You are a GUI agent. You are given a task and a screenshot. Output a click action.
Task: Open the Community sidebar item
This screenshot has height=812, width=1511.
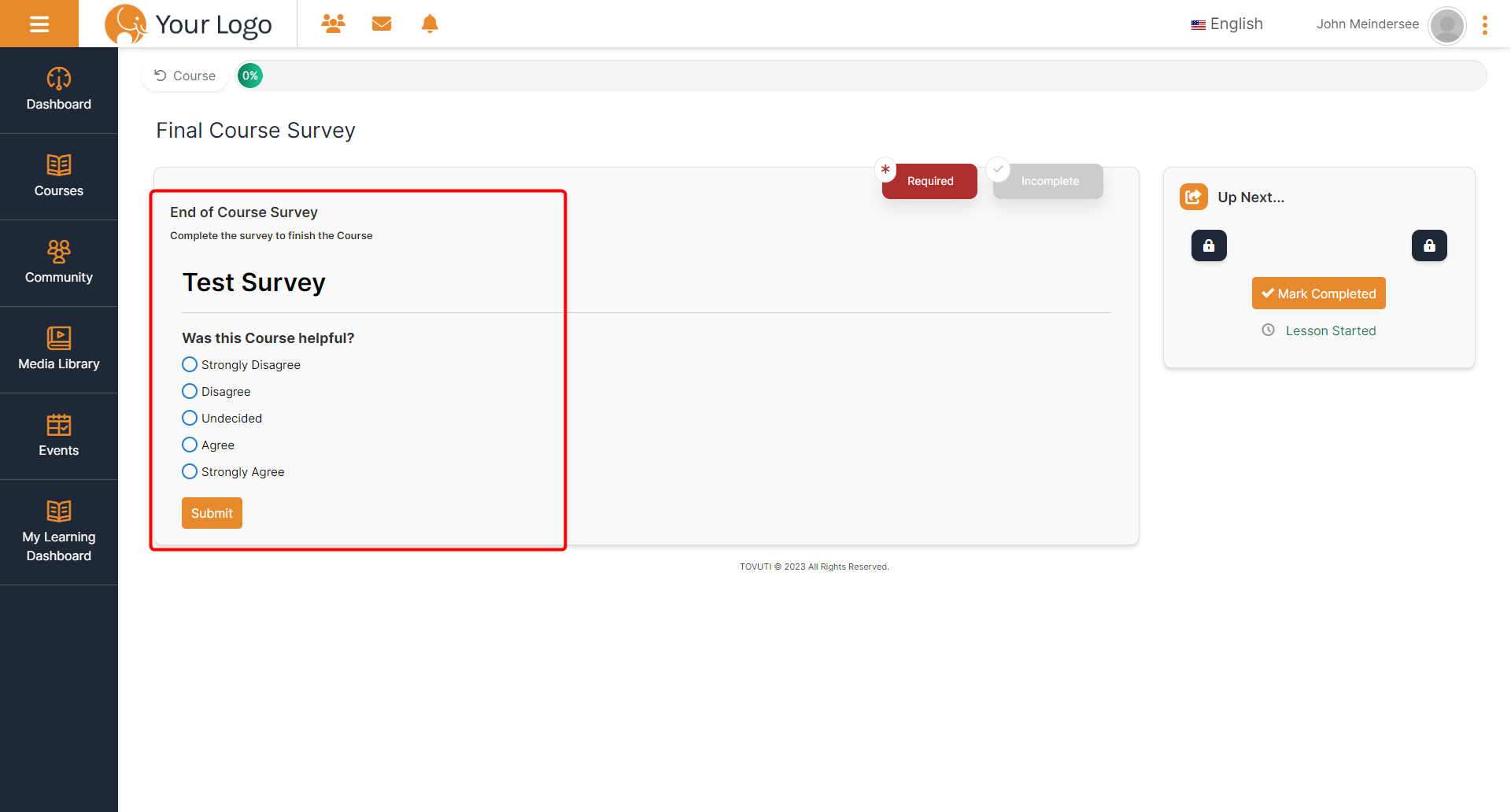(59, 263)
